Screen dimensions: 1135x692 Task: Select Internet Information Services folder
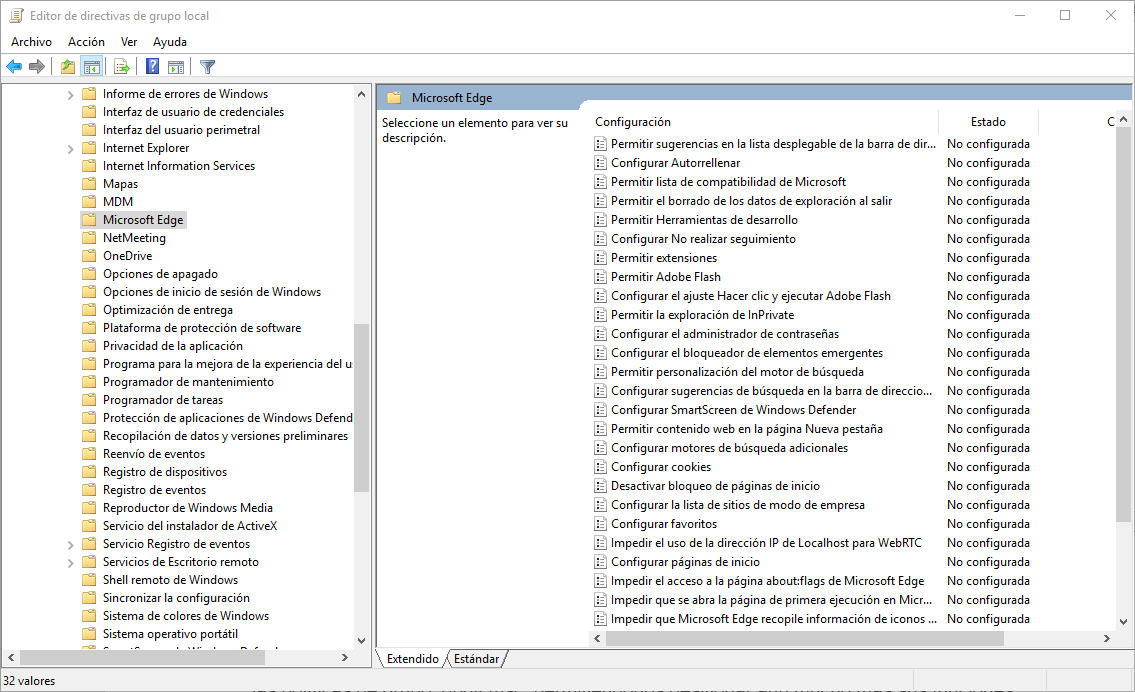click(x=179, y=166)
